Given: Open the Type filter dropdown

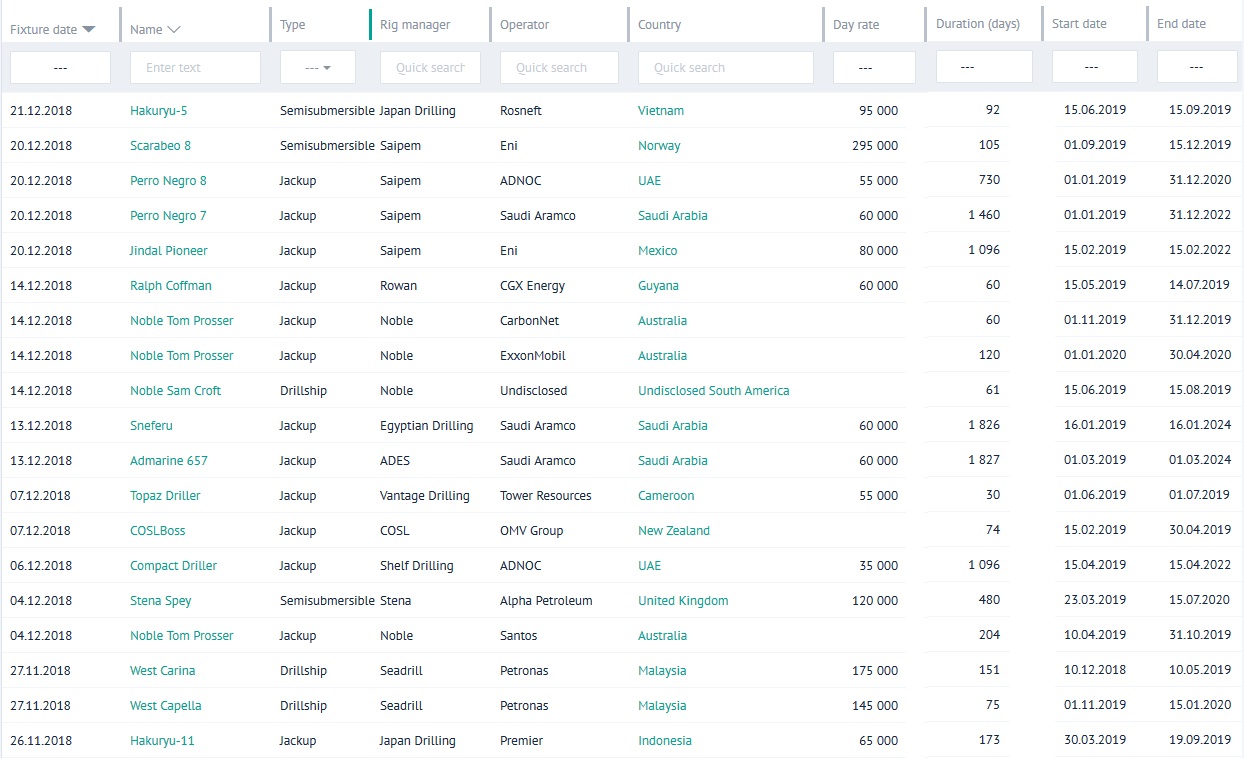Looking at the screenshot, I should (x=317, y=68).
